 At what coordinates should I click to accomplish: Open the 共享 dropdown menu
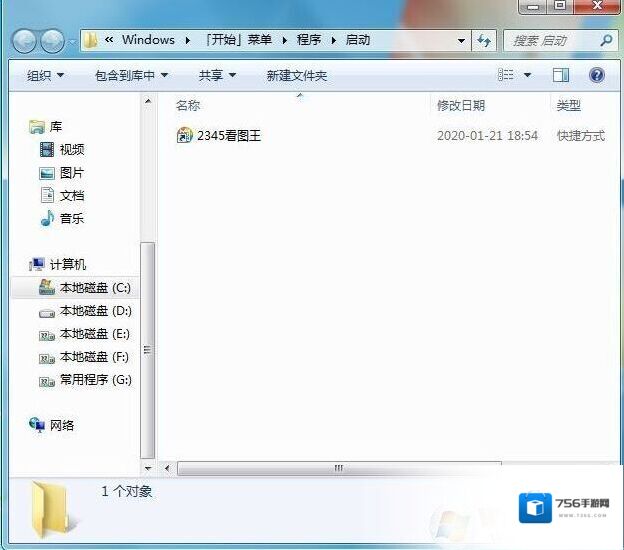tap(217, 75)
